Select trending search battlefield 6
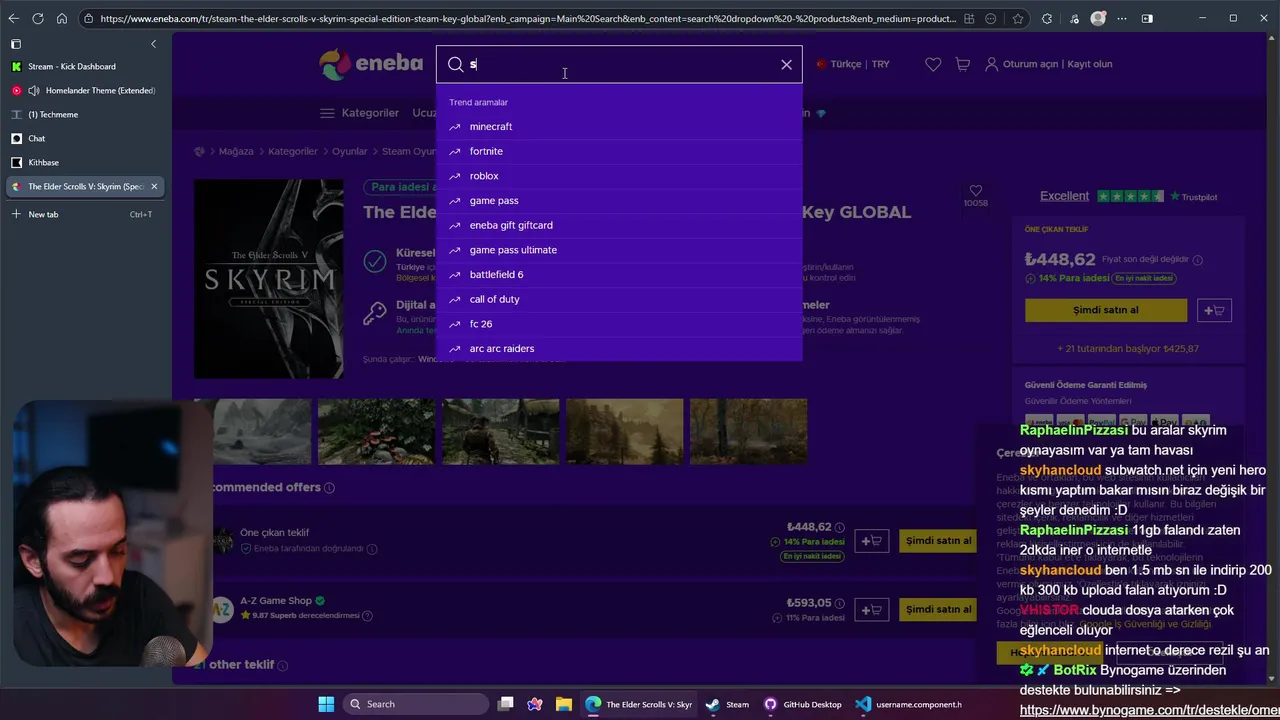 (x=619, y=275)
